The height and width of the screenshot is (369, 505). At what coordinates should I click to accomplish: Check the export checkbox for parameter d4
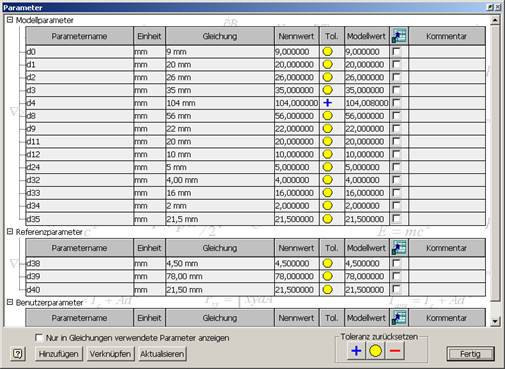coord(396,103)
